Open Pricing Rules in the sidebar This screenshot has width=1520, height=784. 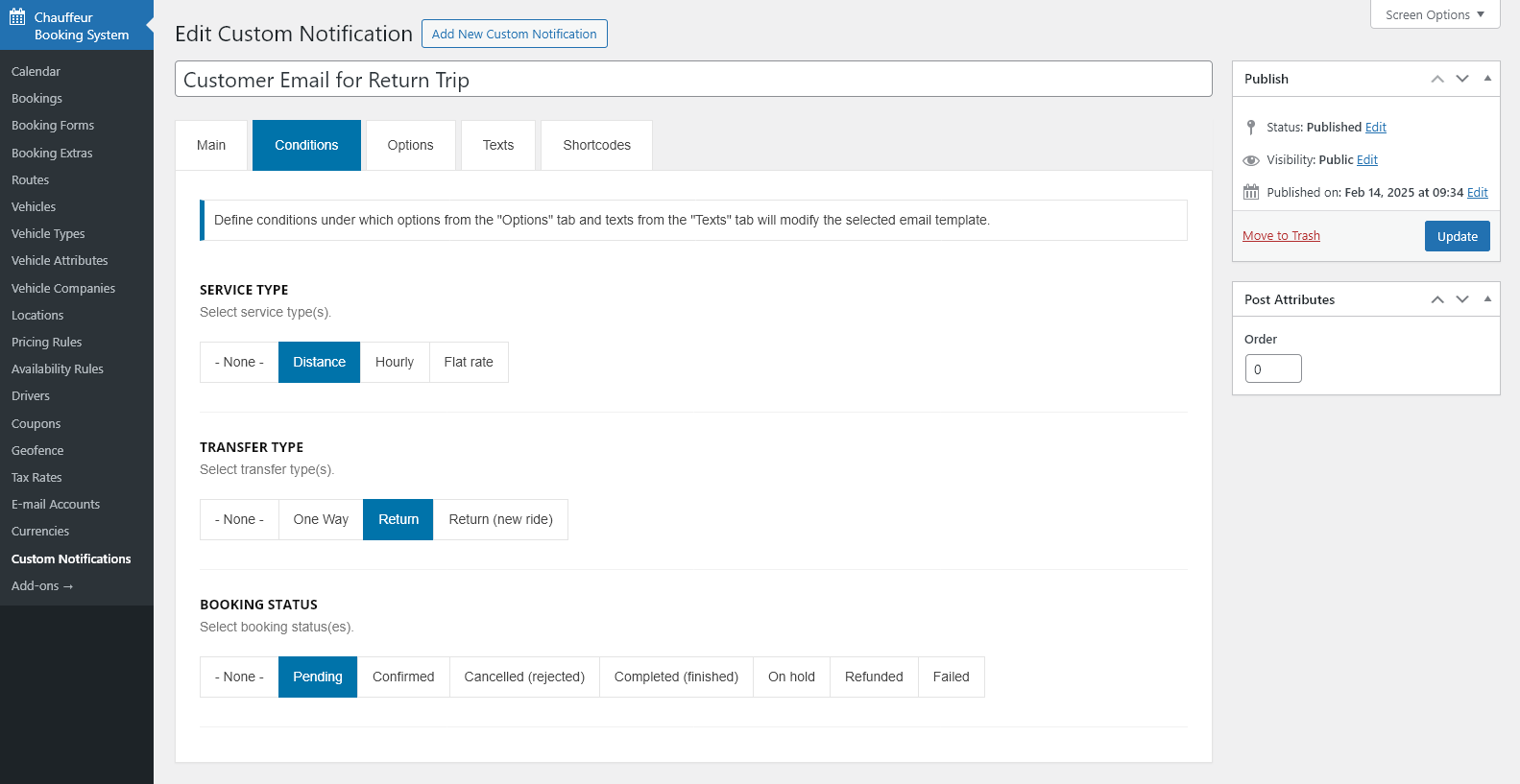(46, 342)
